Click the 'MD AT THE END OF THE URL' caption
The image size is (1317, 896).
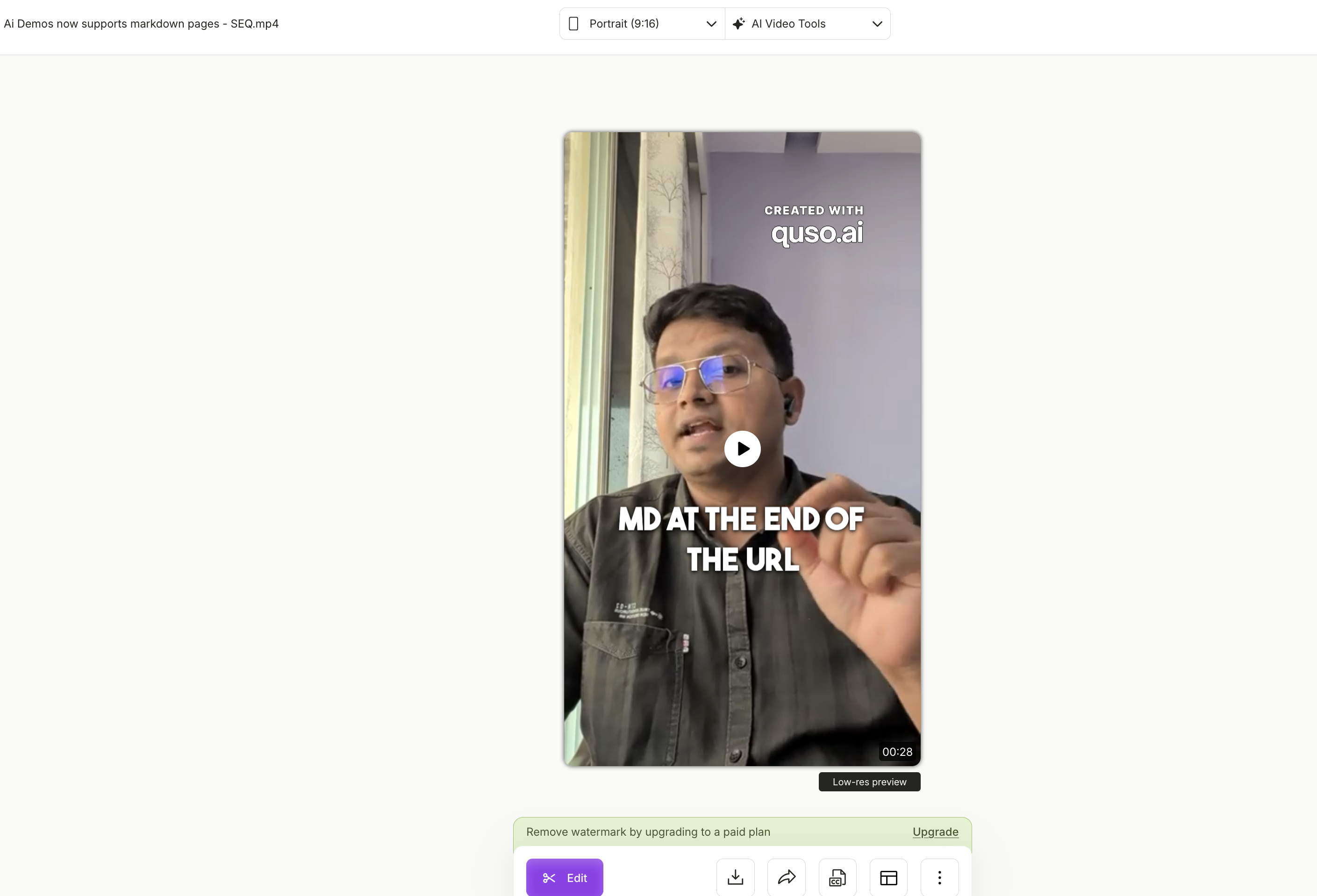point(741,539)
